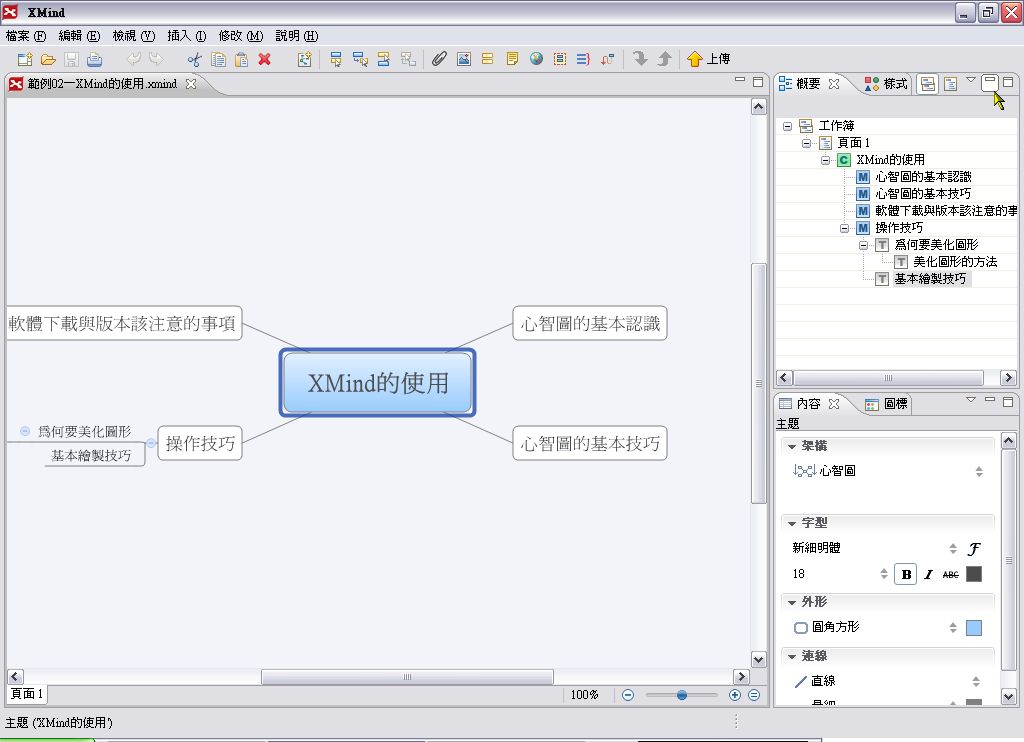Collapse the 工作簿 tree node
1024x742 pixels.
click(788, 126)
